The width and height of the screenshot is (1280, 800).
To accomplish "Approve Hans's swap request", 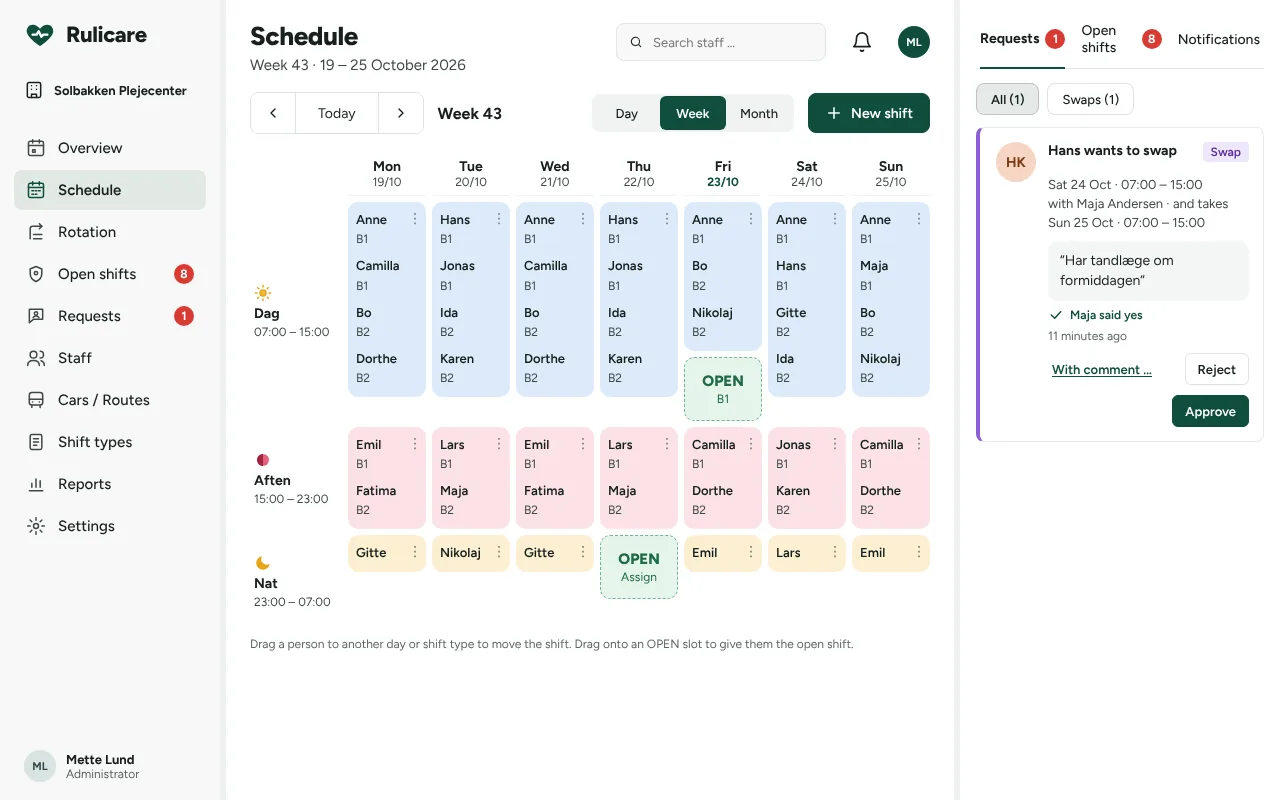I will click(x=1210, y=411).
